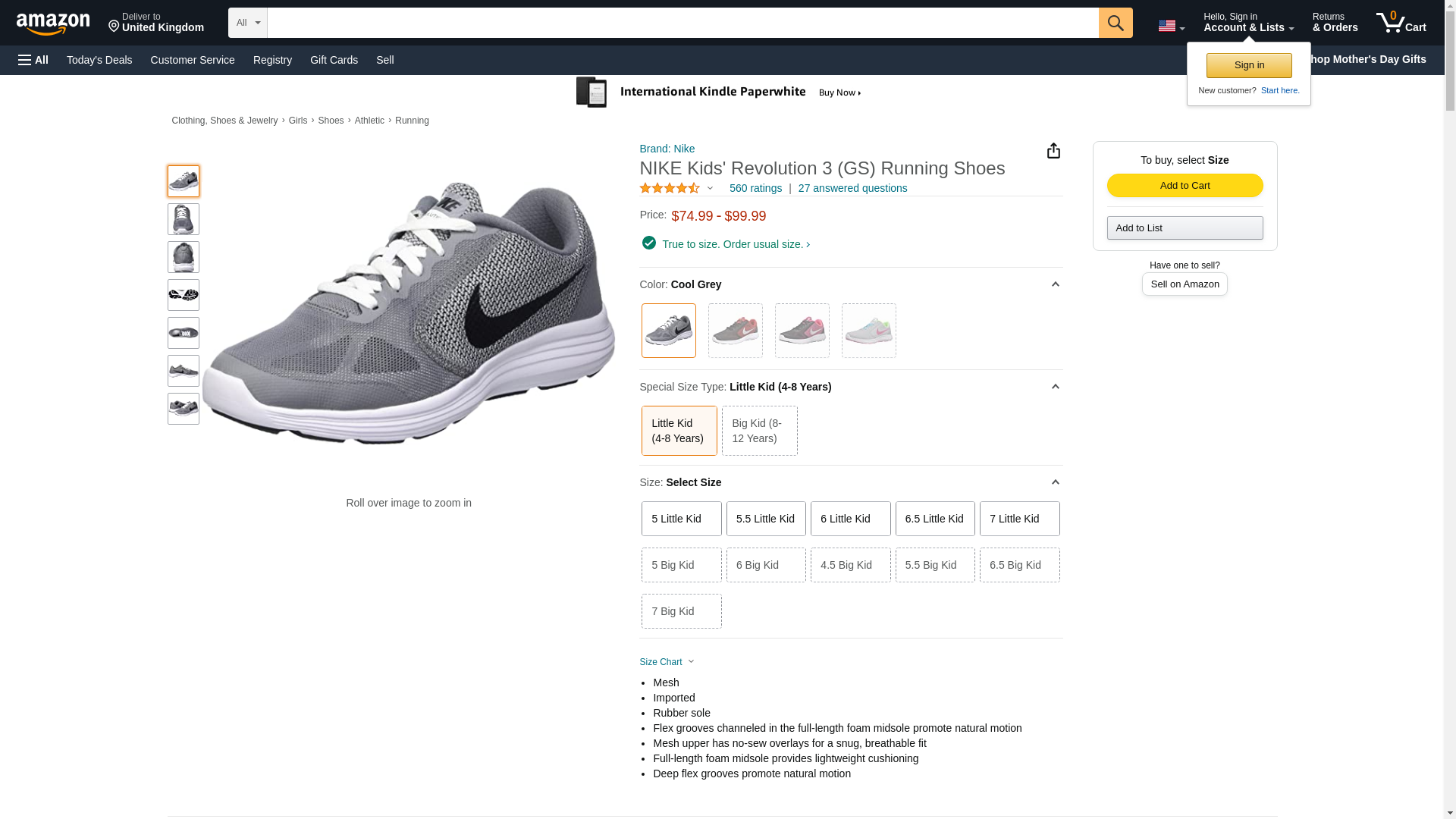Open Today's Deals in nav bar
Viewport: 1456px width, 819px height.
click(99, 60)
